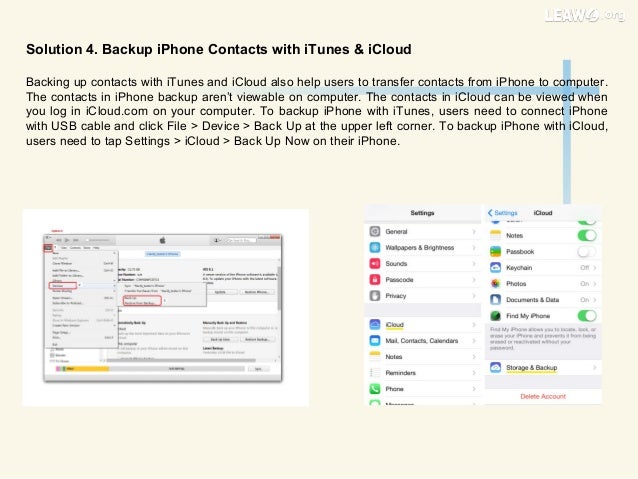
Task: Open Documents & Data On chevron
Action: click(x=594, y=300)
